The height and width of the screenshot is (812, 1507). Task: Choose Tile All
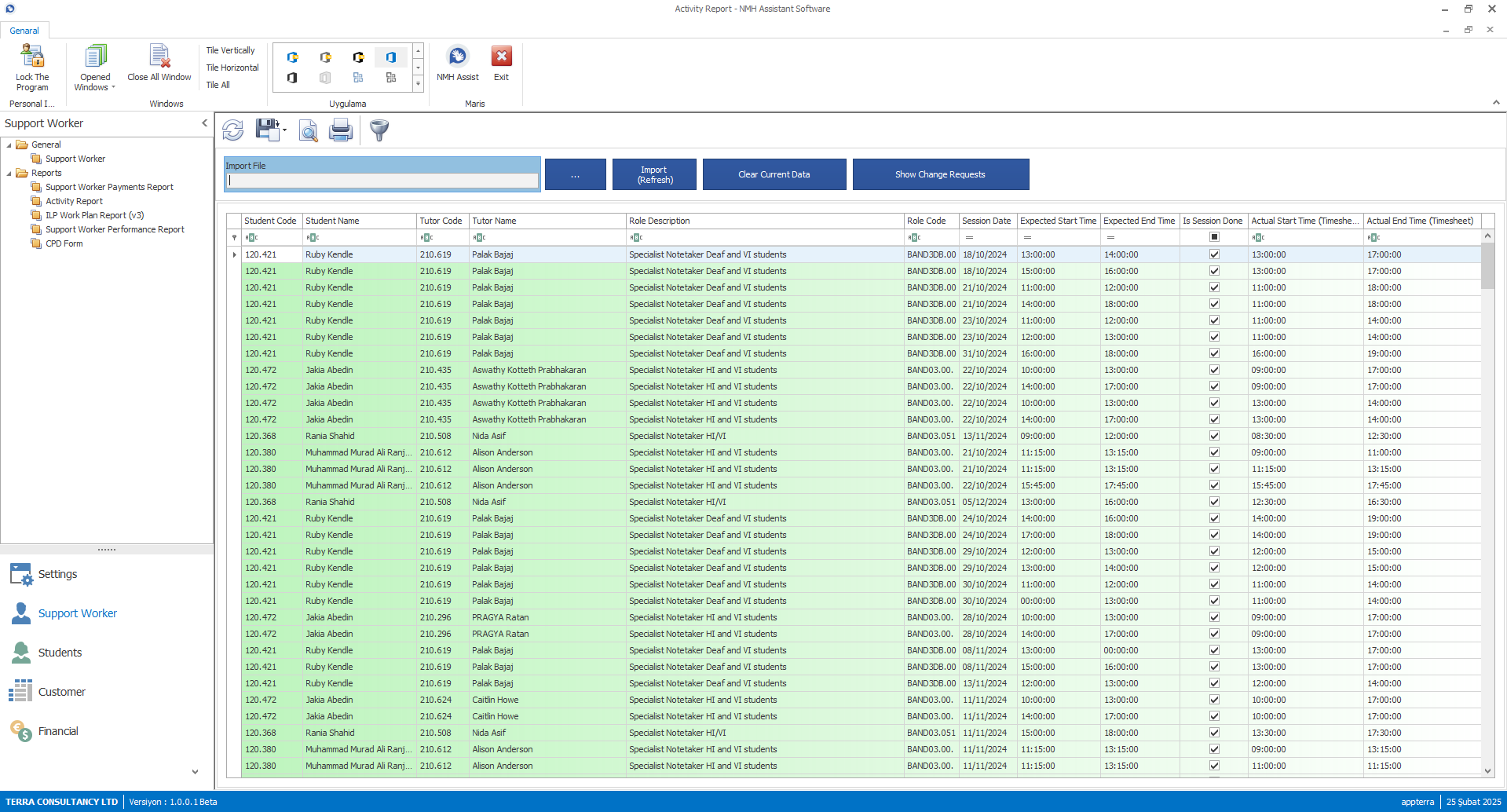[218, 85]
